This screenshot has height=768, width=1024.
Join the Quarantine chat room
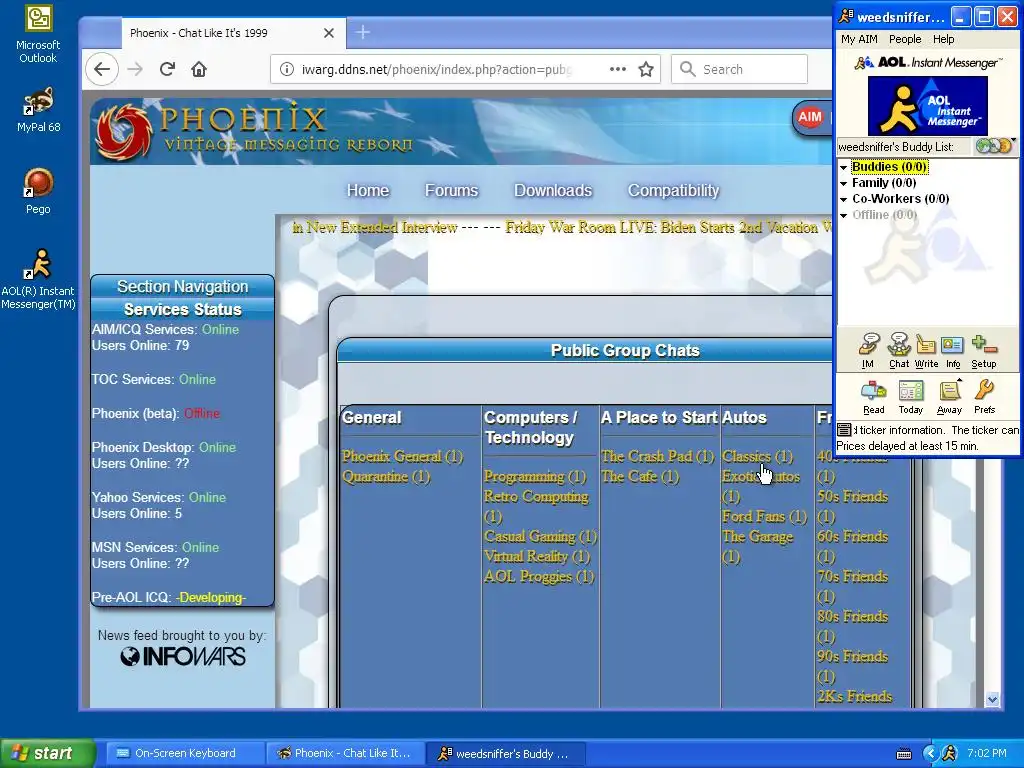(386, 477)
